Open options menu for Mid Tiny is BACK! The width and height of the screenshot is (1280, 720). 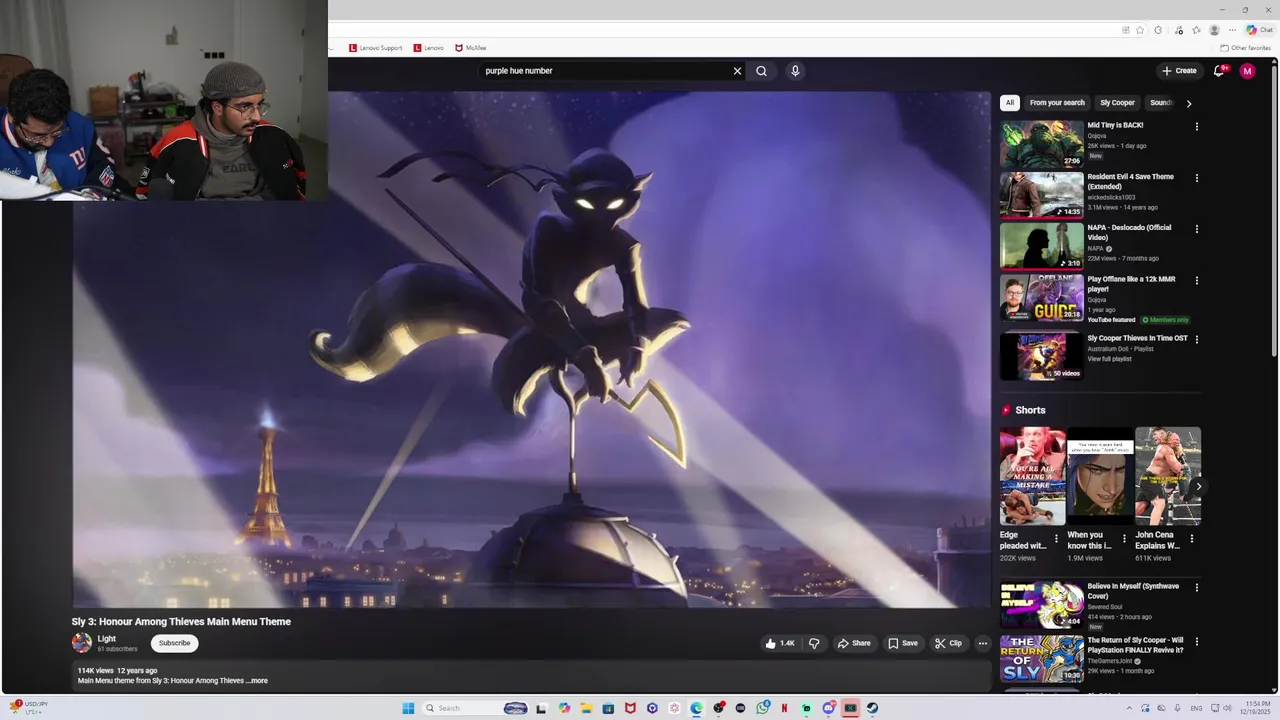tap(1196, 127)
